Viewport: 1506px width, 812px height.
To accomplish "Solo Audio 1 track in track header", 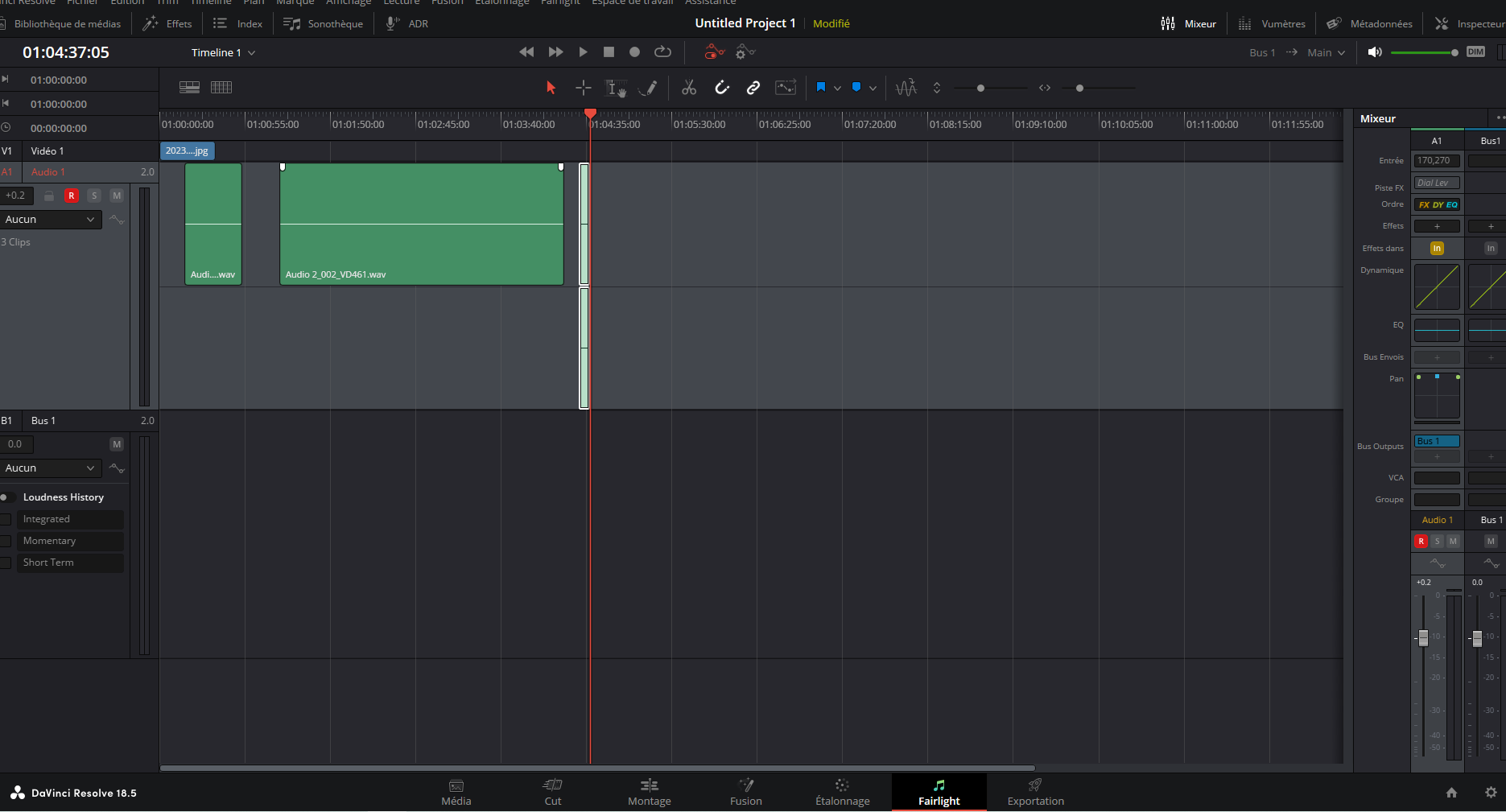I will coord(94,196).
